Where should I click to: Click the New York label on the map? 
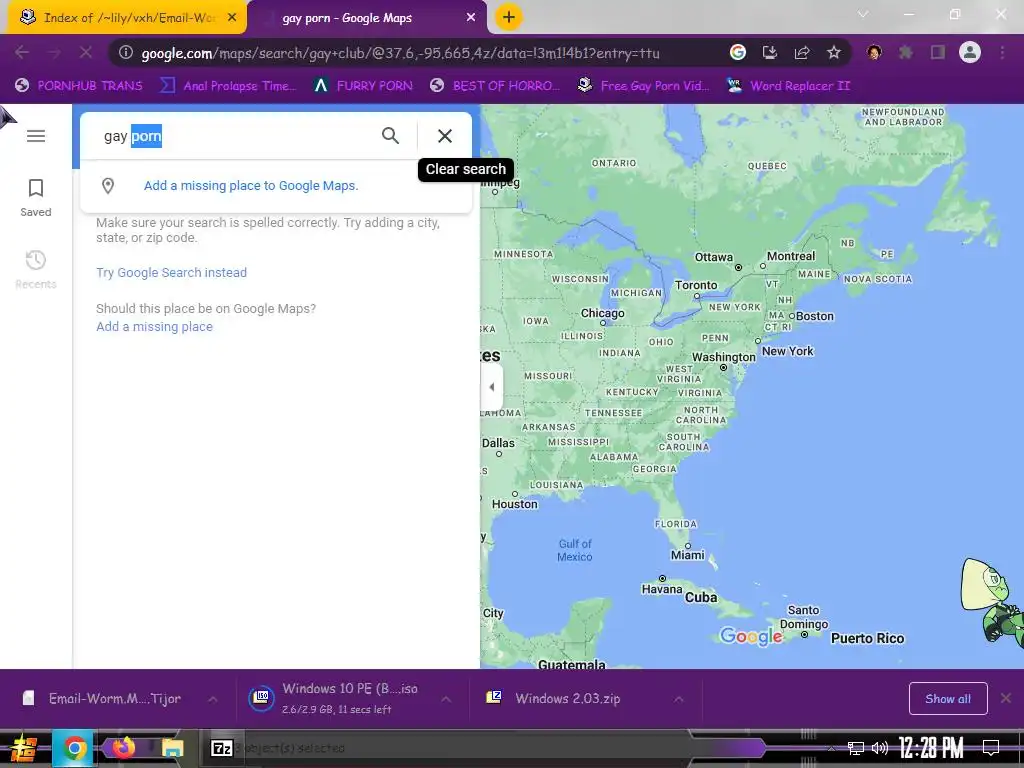788,351
